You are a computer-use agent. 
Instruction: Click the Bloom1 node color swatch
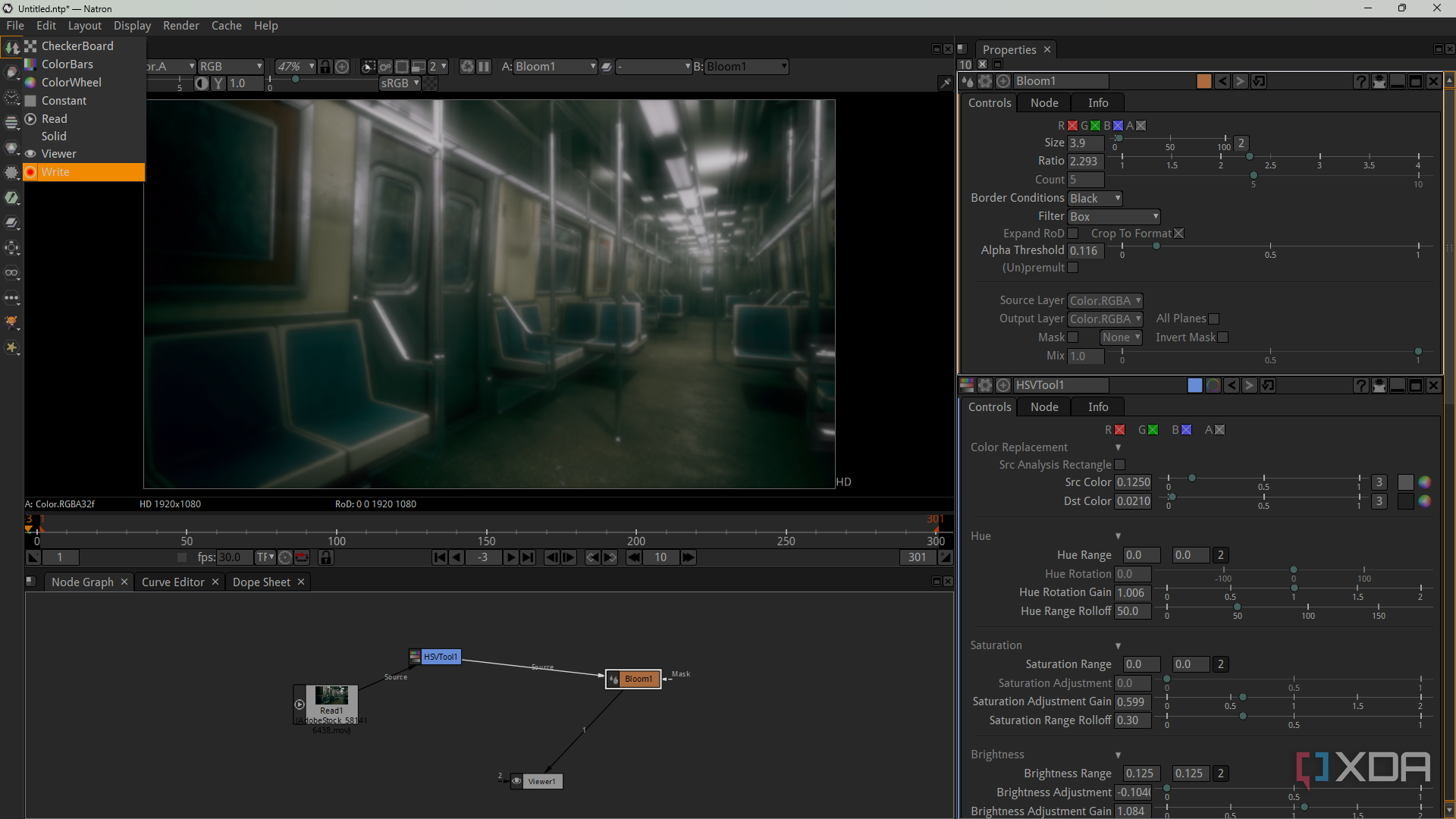1203,81
